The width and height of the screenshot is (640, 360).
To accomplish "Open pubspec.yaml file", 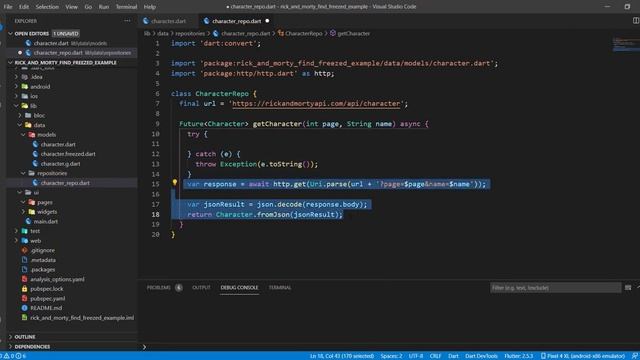I will click(47, 298).
